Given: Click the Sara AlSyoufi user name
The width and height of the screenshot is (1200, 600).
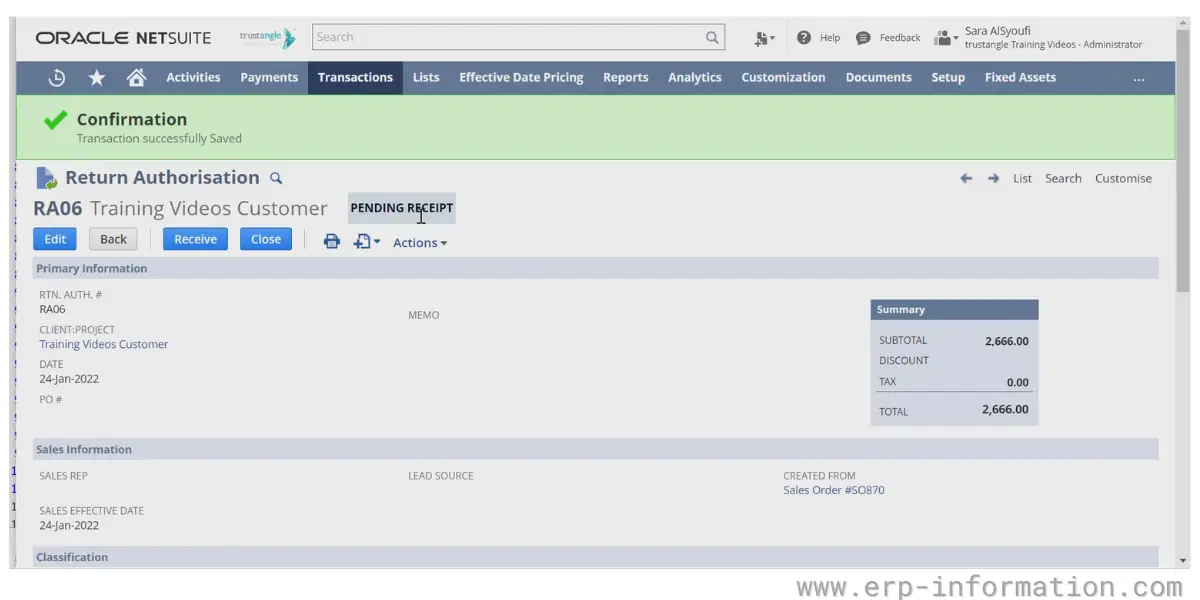Looking at the screenshot, I should (997, 31).
